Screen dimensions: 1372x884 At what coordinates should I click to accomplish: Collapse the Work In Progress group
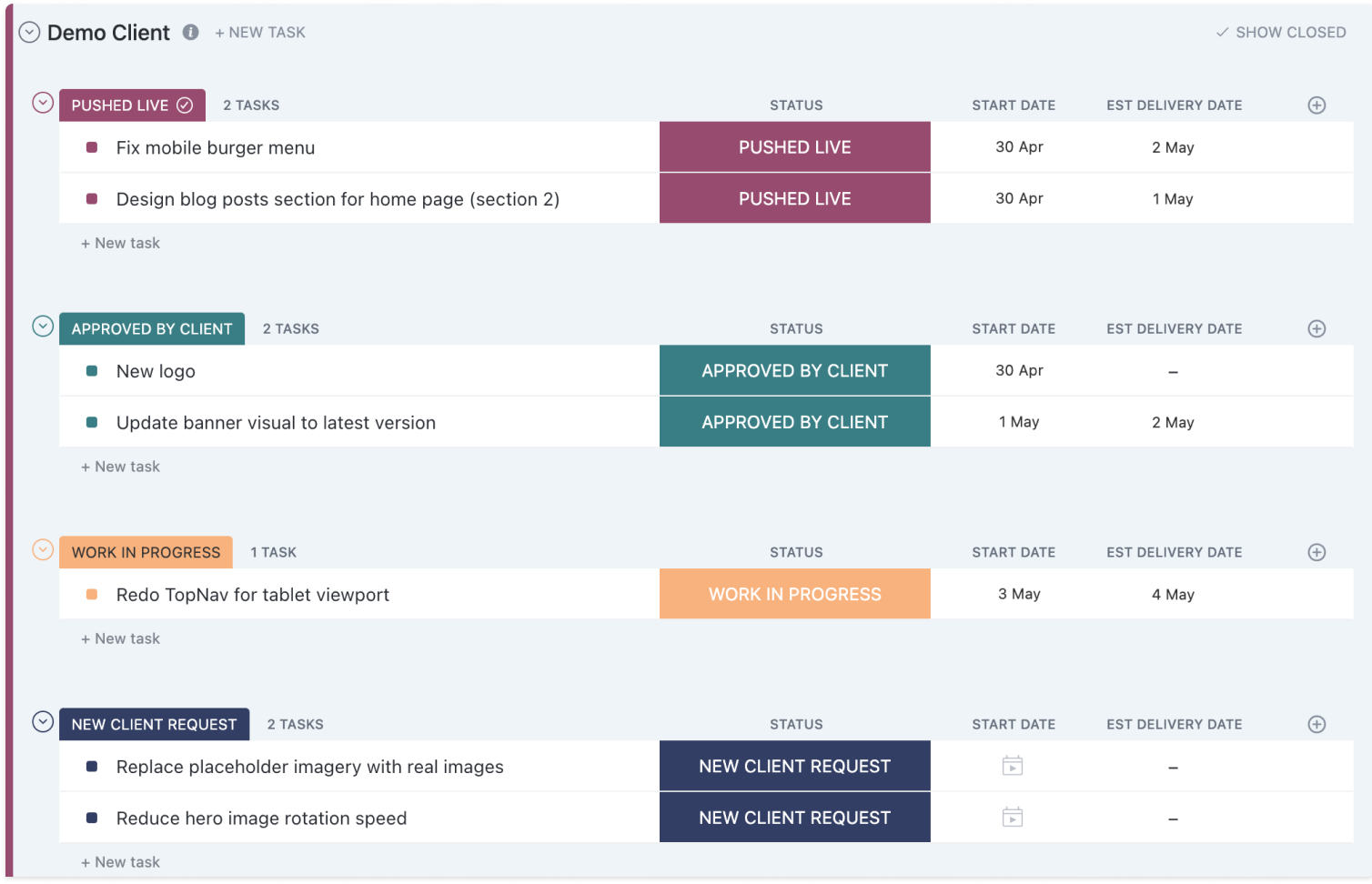[43, 550]
